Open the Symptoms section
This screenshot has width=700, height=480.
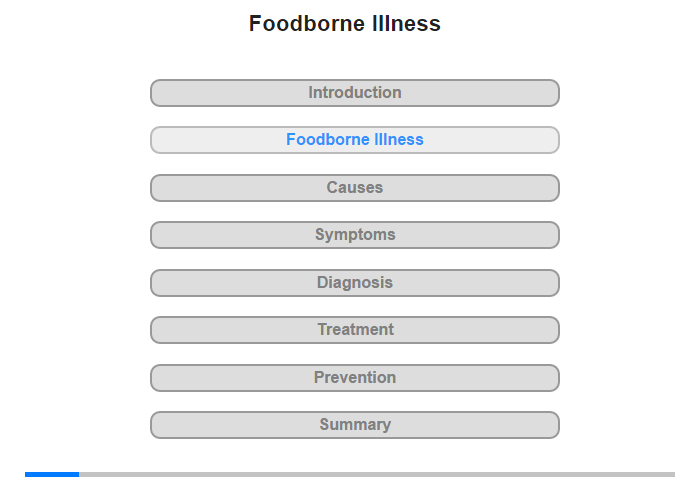354,235
